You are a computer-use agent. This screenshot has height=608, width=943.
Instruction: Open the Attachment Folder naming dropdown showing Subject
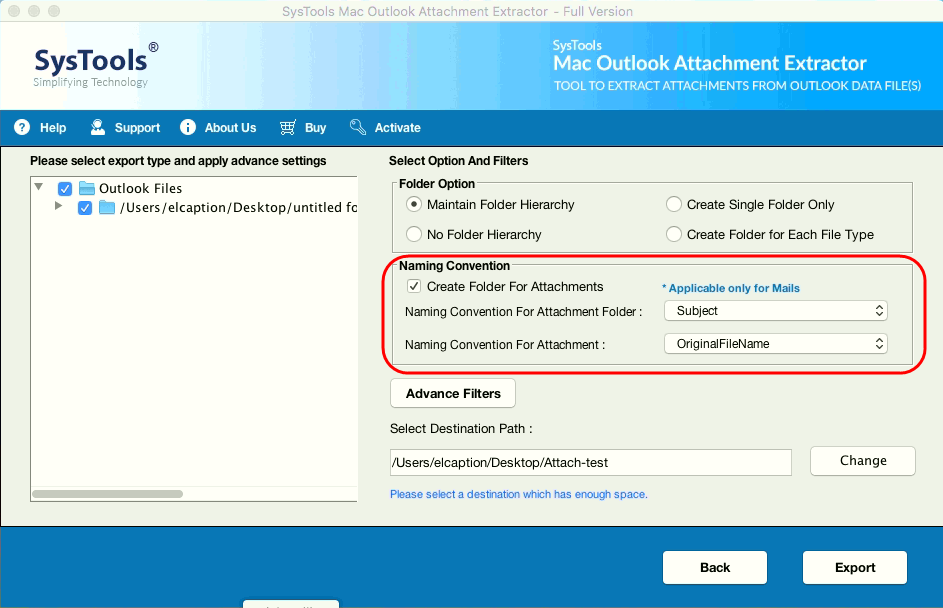coord(776,311)
